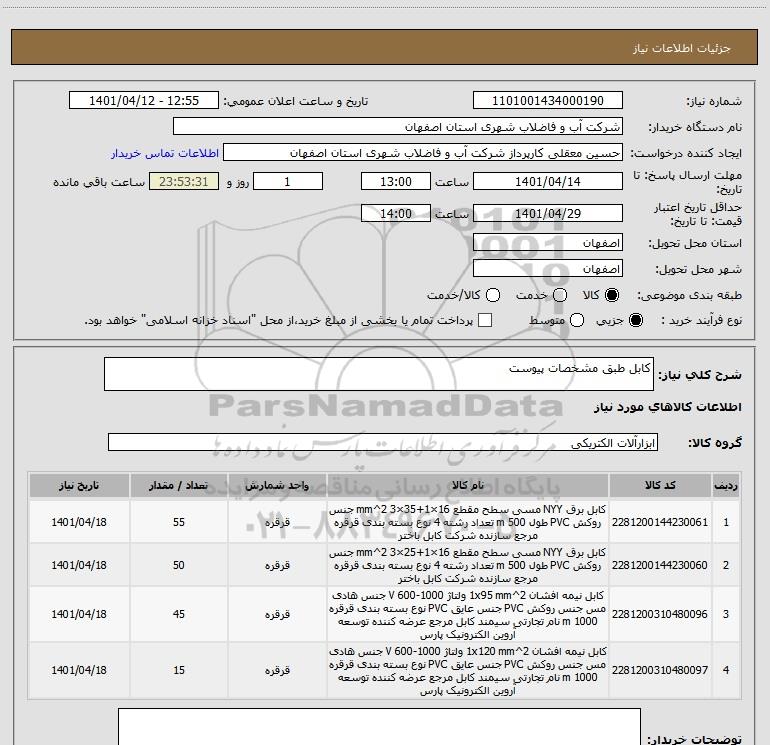Click the کد کالا column header
Viewport: 770px width, 745px height.
(660, 486)
